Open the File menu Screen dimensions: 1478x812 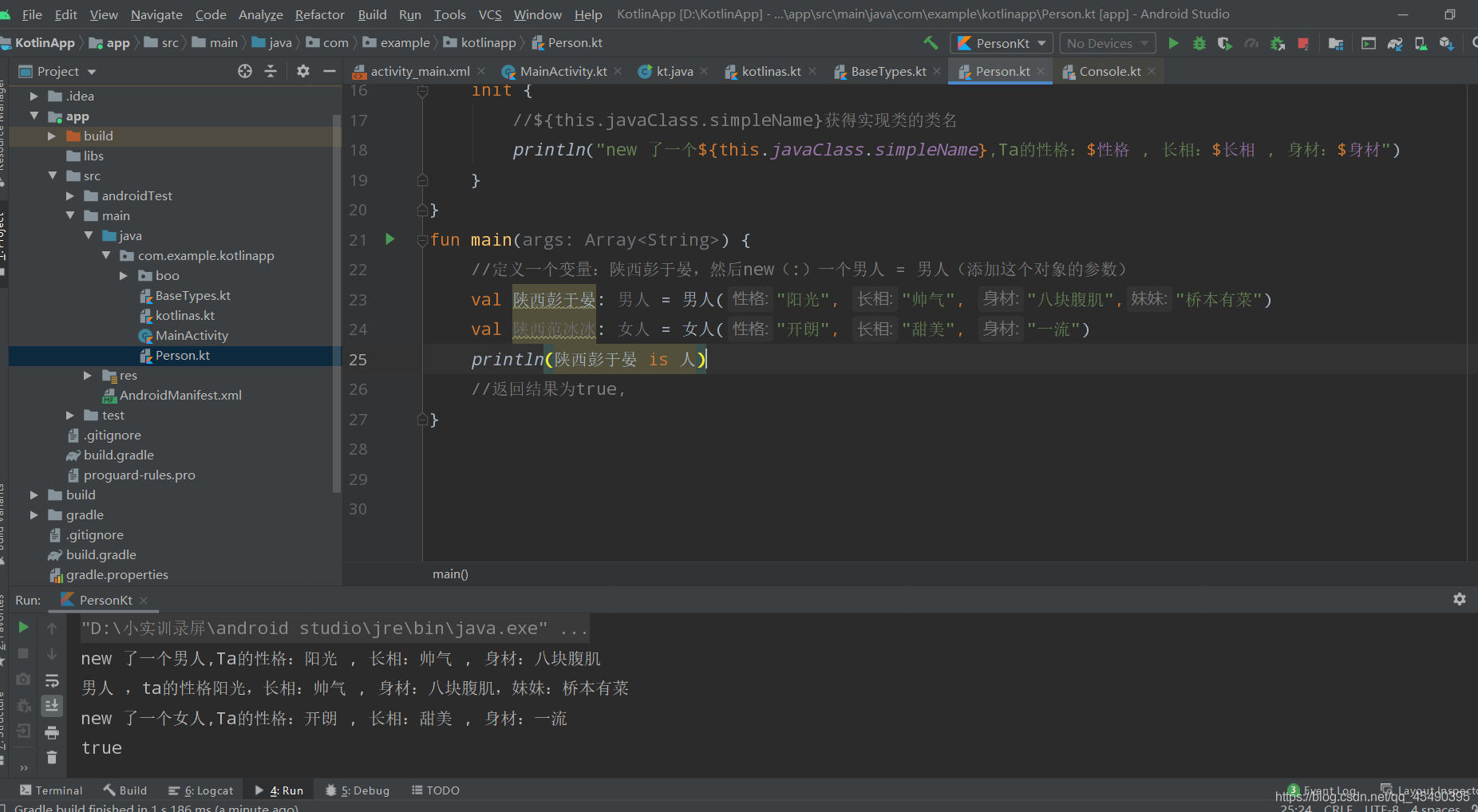(x=32, y=14)
